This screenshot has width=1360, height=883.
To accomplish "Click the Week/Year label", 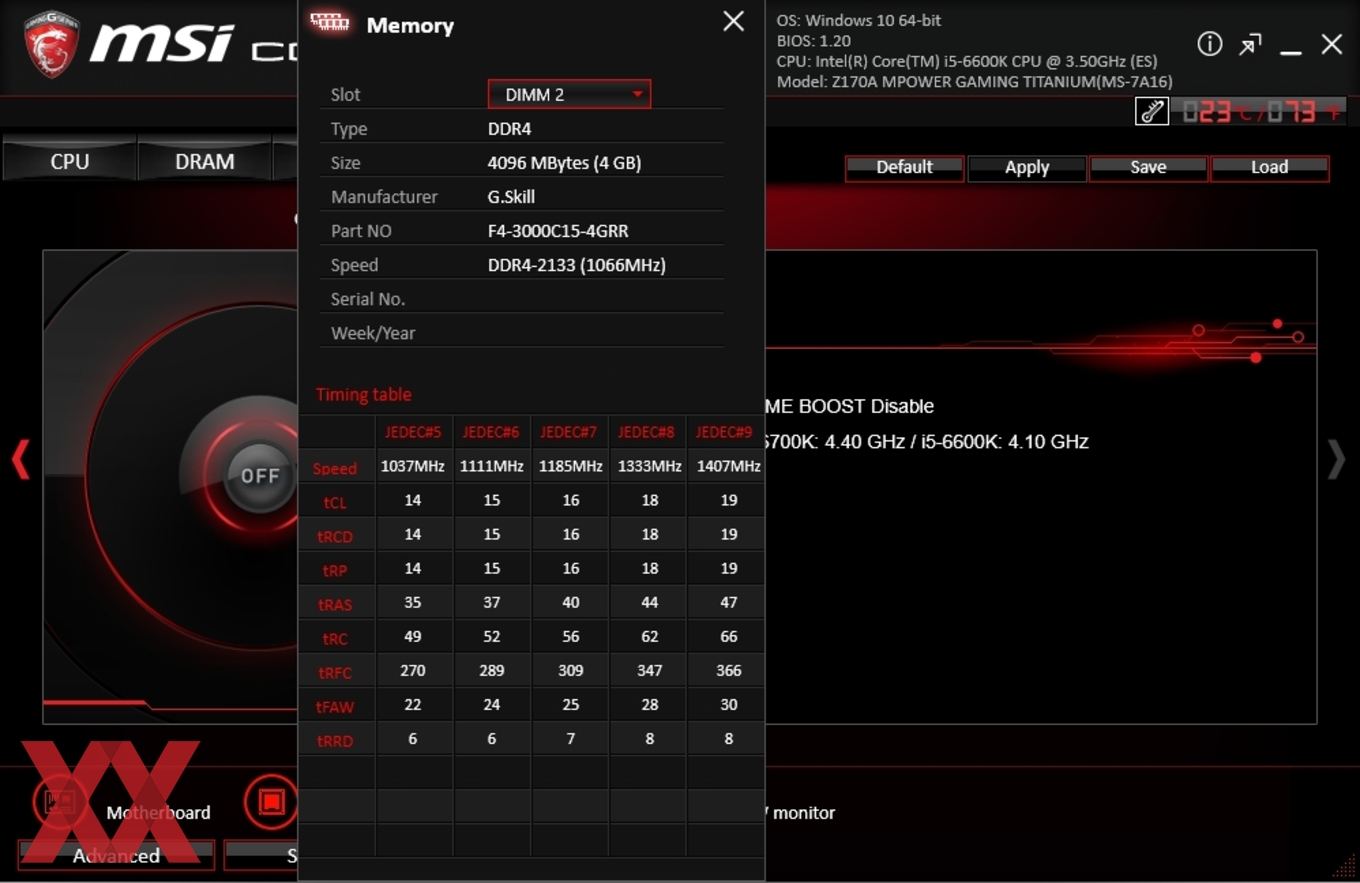I will click(373, 332).
